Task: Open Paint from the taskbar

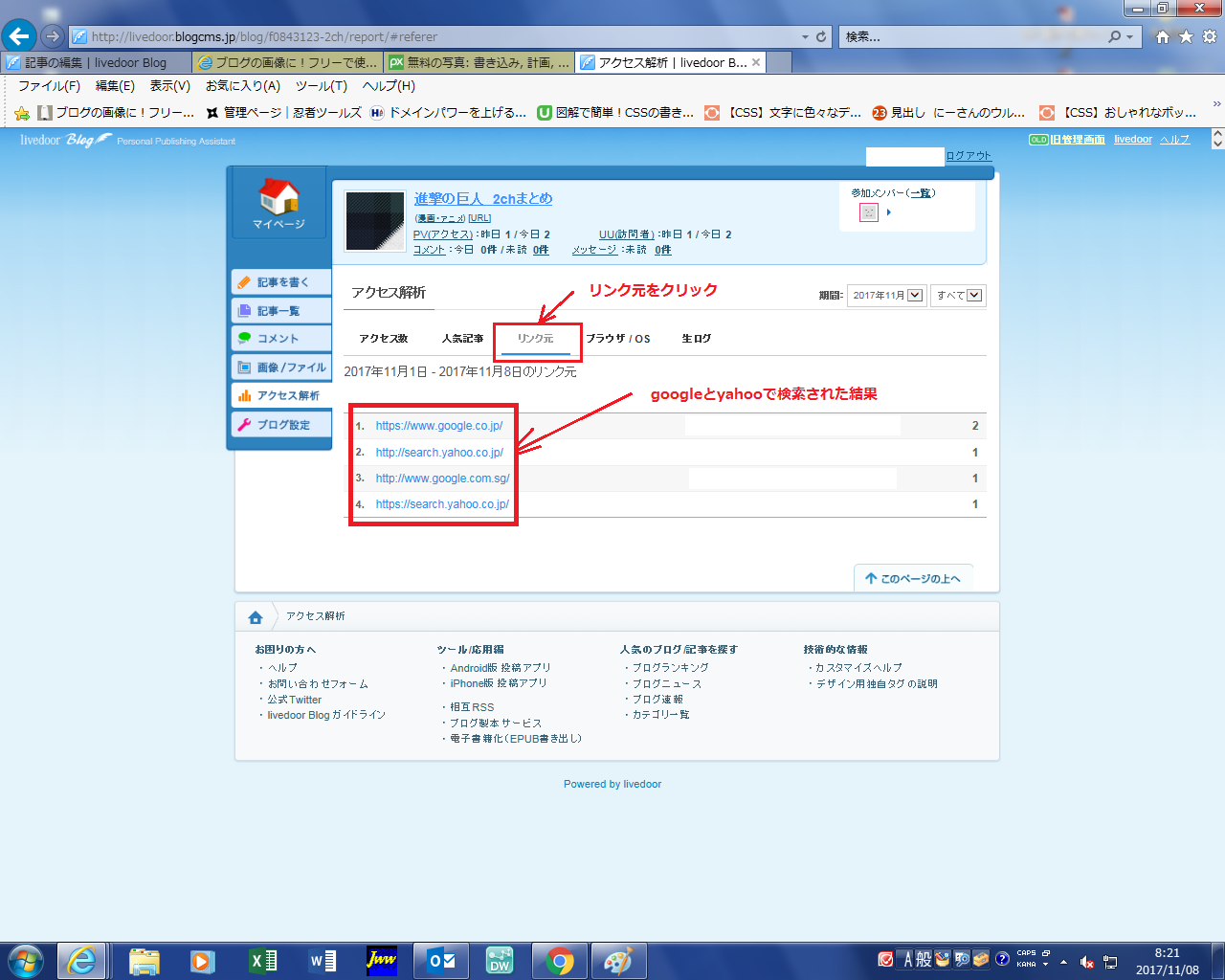Action: (618, 961)
